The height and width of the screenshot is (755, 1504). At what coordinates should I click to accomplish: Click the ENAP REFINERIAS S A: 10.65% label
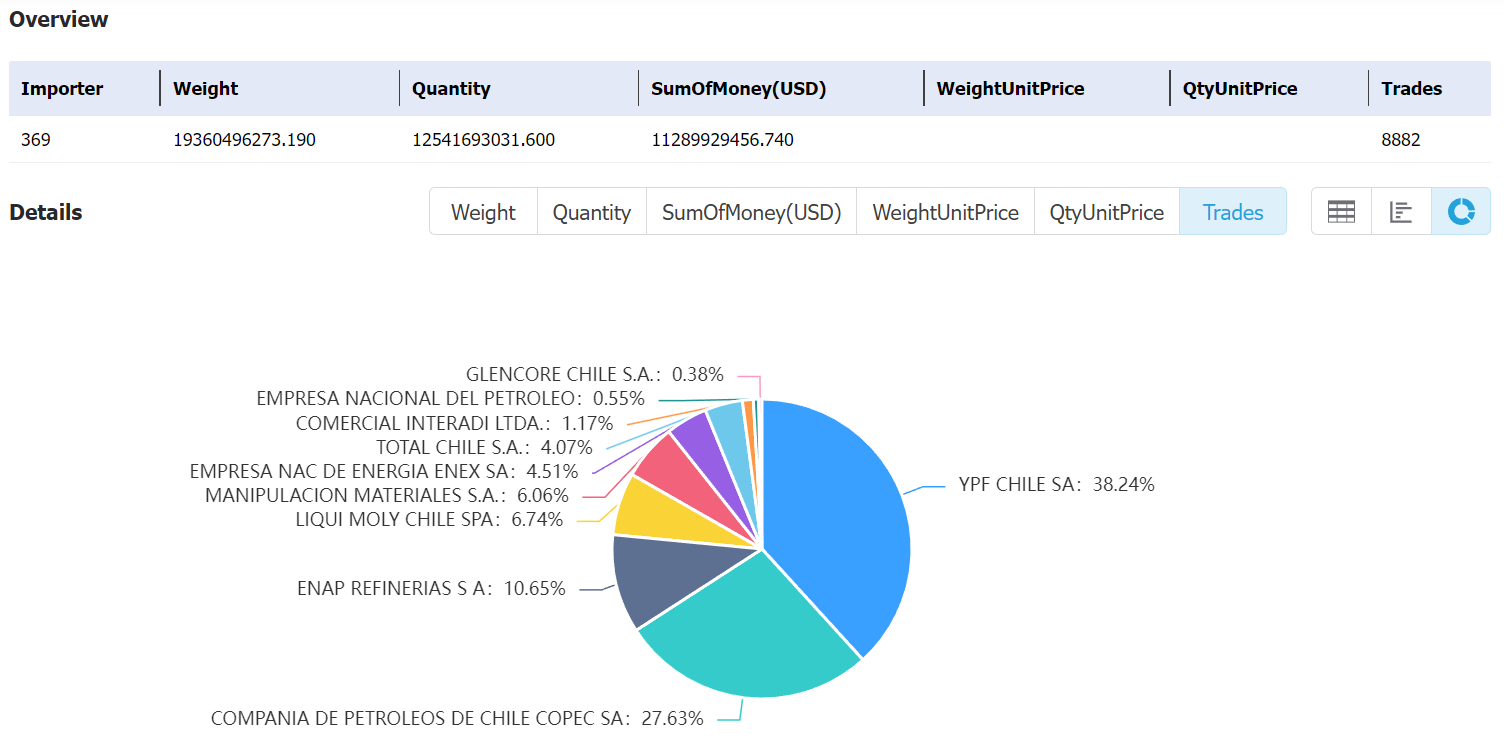click(x=431, y=588)
